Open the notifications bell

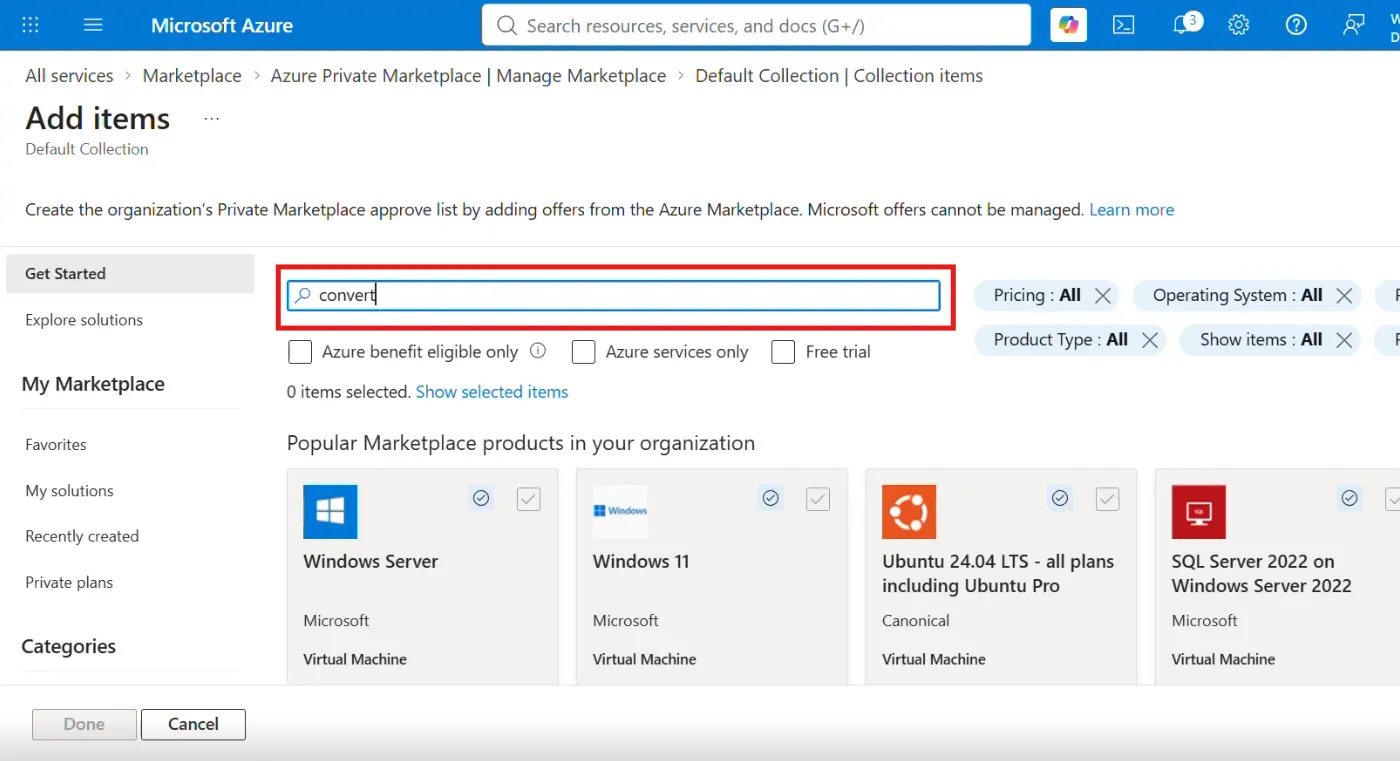(x=1183, y=25)
